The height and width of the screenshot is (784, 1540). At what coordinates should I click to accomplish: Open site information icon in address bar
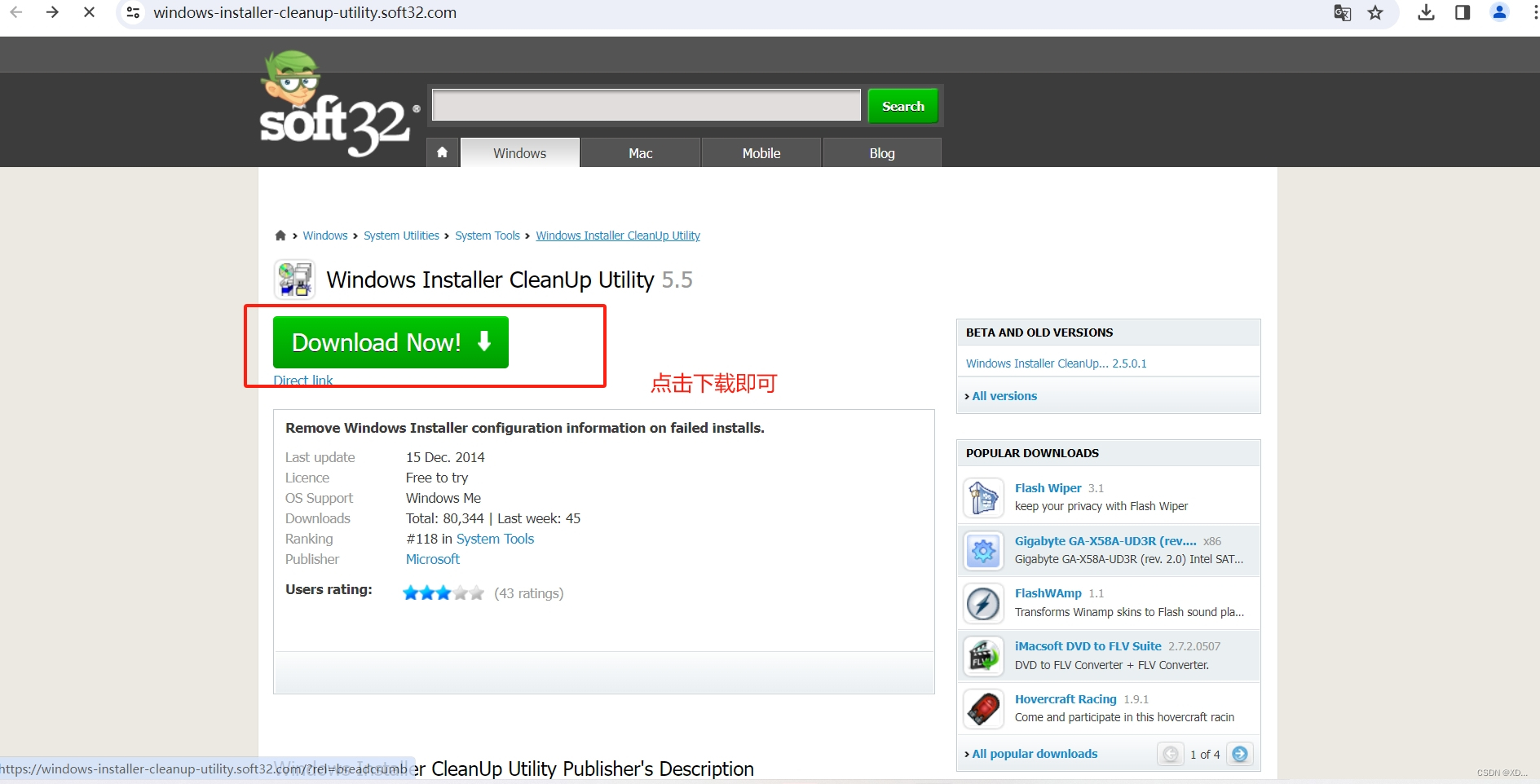click(x=133, y=13)
